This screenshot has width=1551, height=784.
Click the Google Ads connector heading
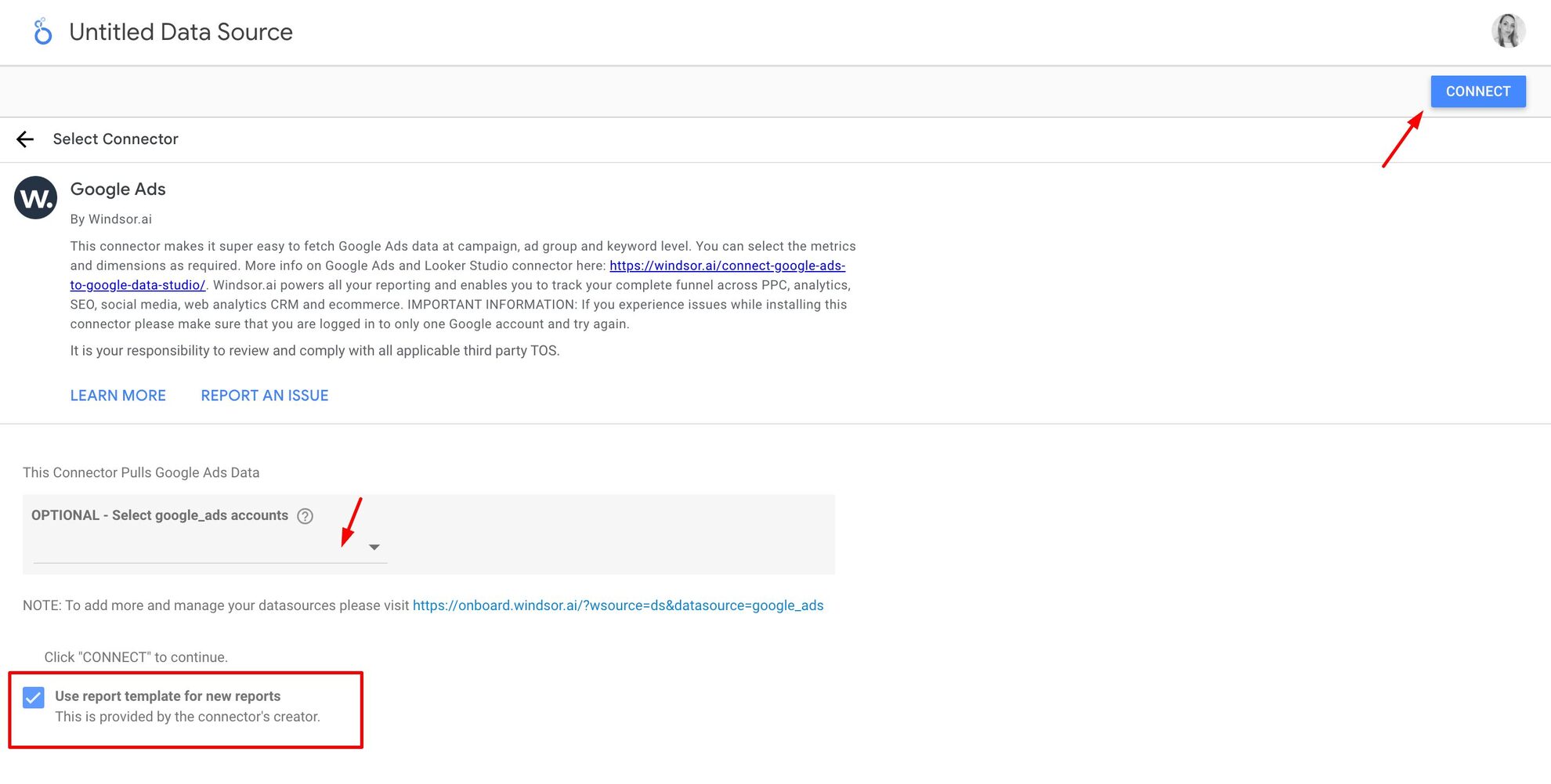(118, 189)
